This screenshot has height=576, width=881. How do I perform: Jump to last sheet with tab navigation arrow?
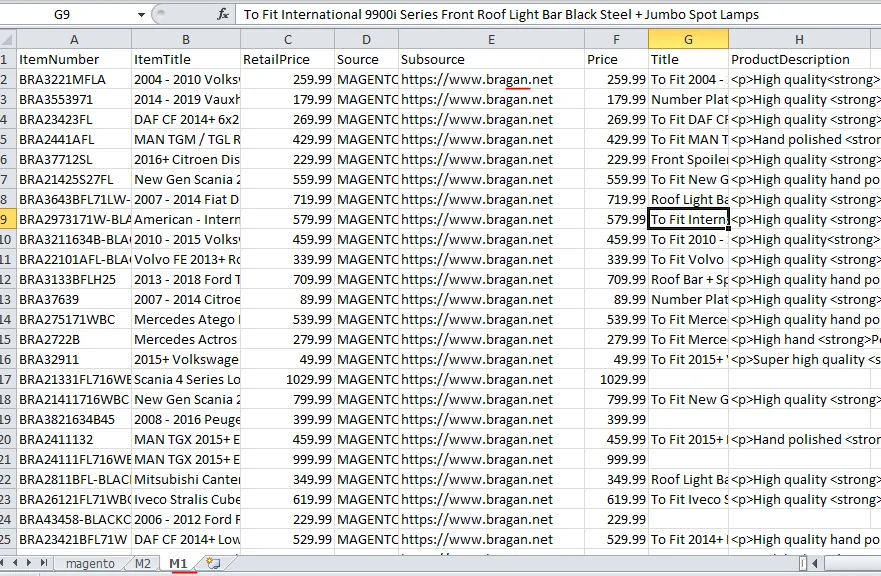point(43,562)
